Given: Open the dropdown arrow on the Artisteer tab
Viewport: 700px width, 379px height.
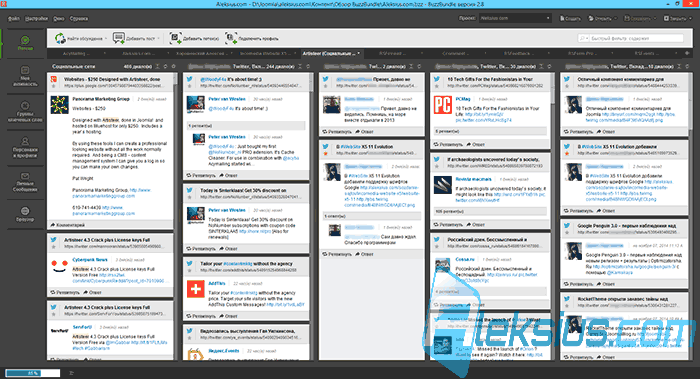Looking at the screenshot, I should pos(358,54).
